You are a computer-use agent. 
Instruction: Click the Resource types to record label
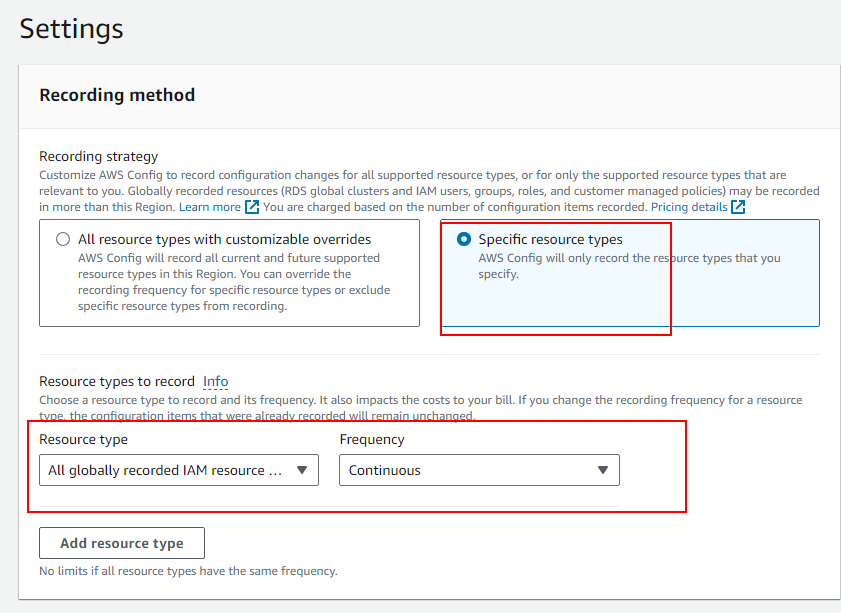coord(117,381)
